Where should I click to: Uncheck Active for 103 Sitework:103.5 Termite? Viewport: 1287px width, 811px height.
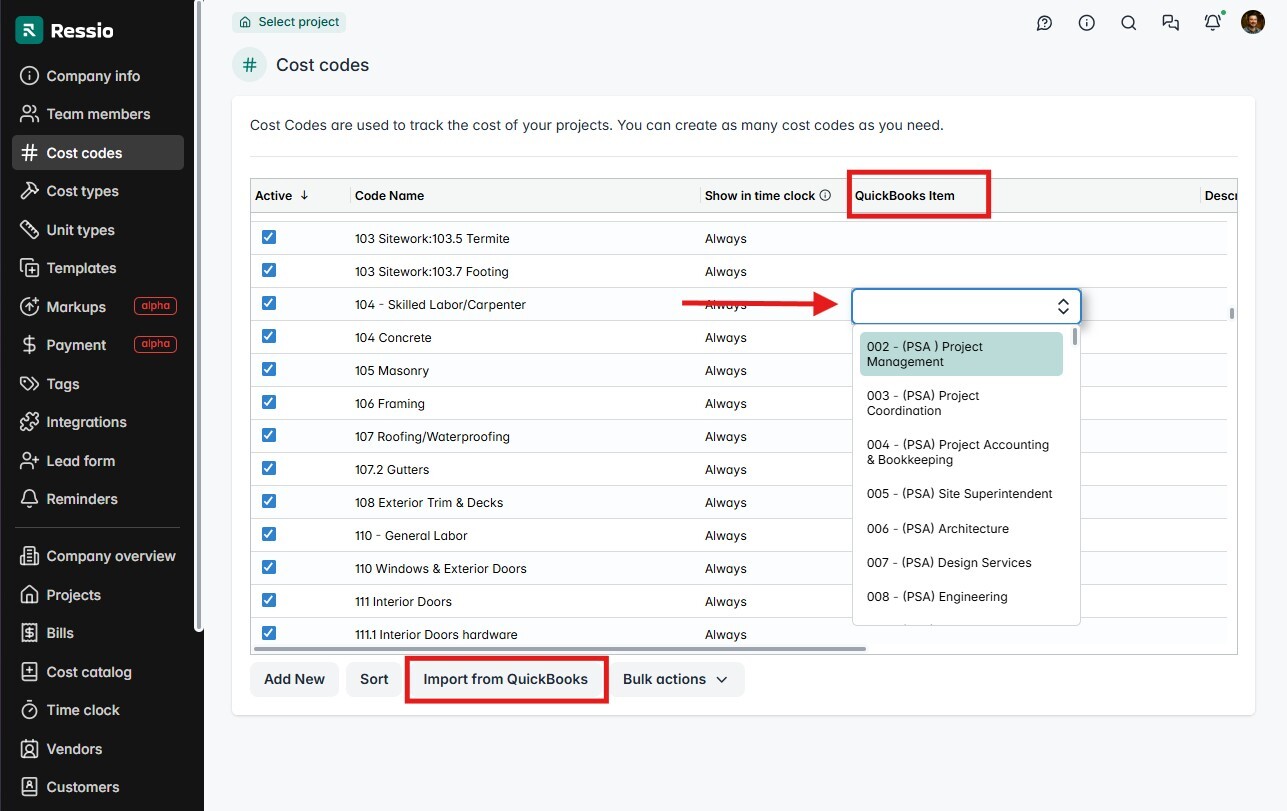268,238
